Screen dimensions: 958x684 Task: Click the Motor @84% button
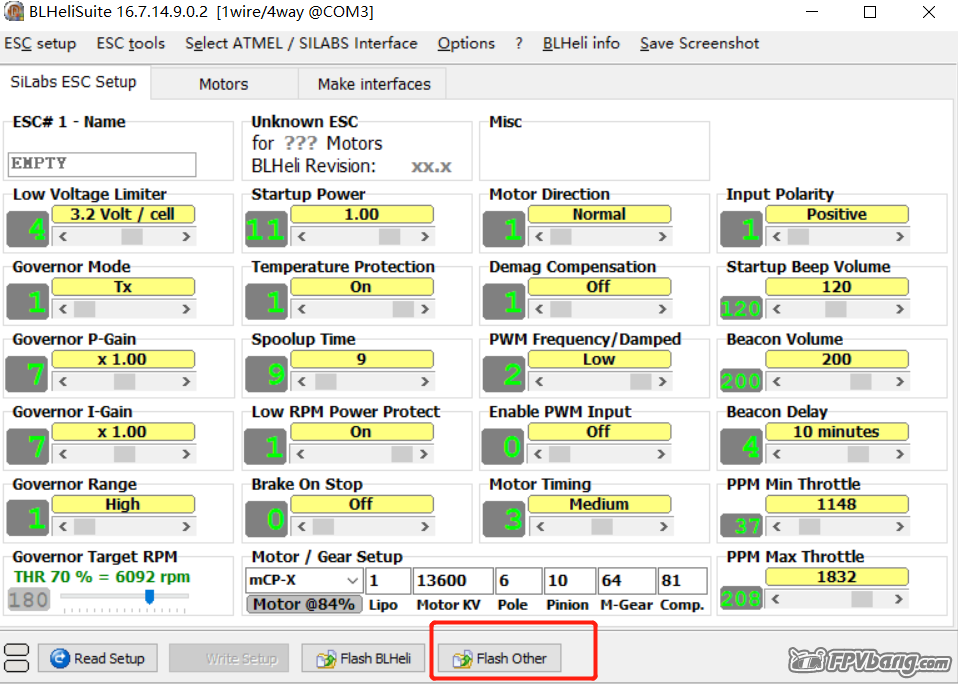304,604
